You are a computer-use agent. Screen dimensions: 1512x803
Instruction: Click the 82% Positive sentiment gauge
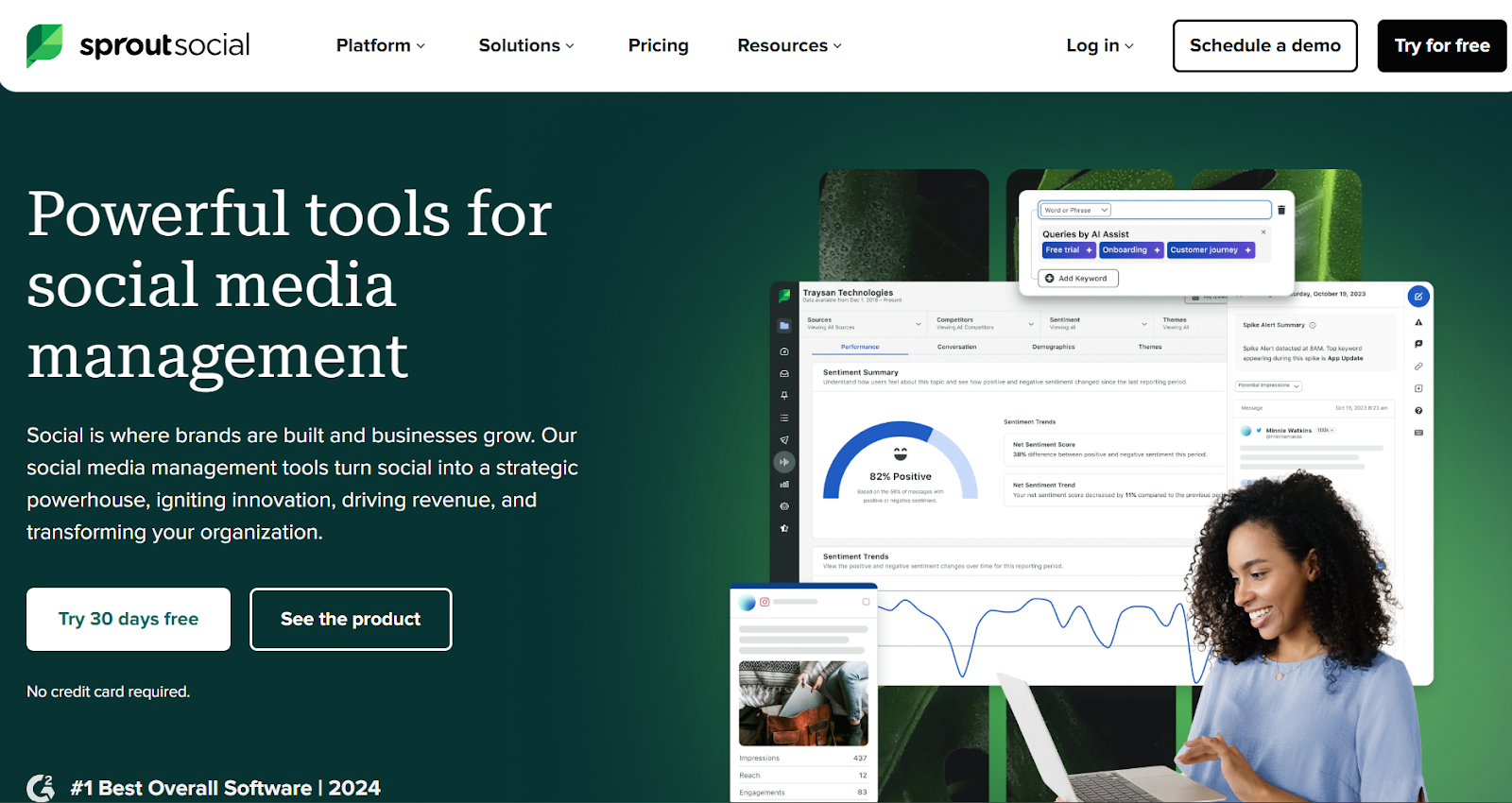pos(901,463)
